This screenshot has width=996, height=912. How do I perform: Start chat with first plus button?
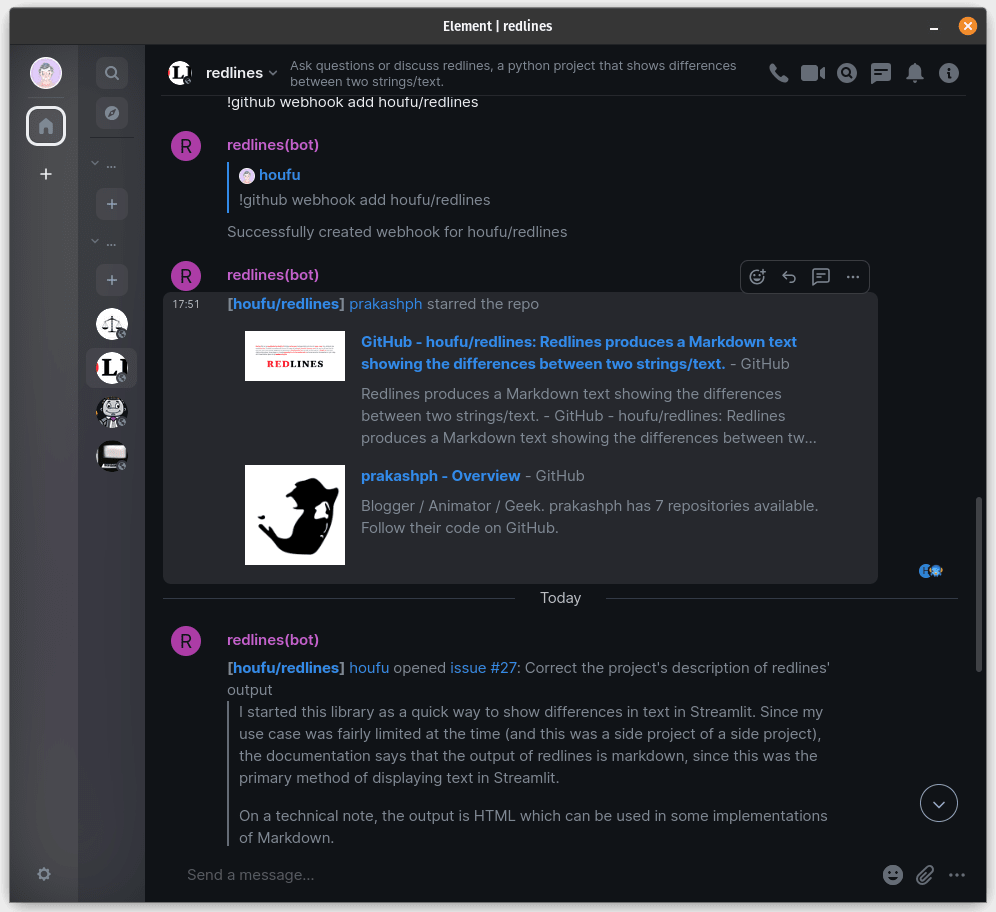(112, 204)
